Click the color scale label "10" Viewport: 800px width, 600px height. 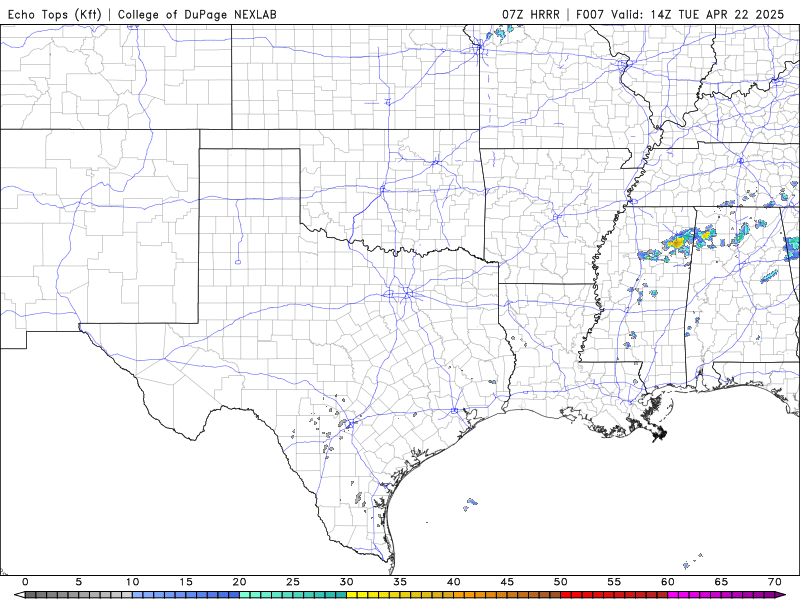[132, 582]
